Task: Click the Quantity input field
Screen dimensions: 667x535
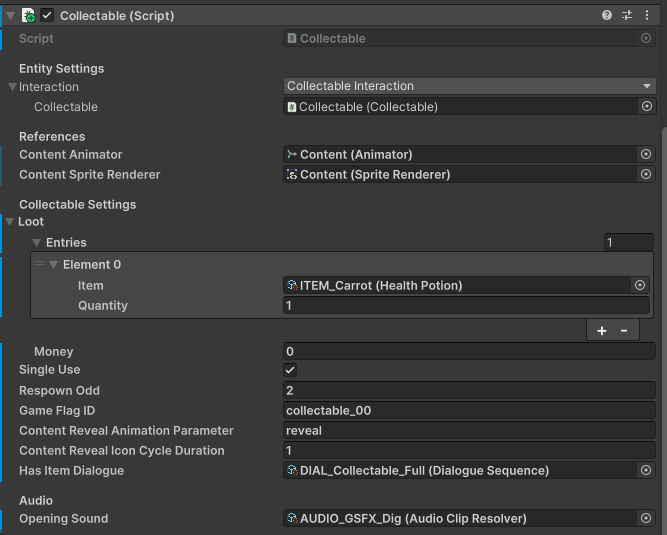Action: (466, 305)
